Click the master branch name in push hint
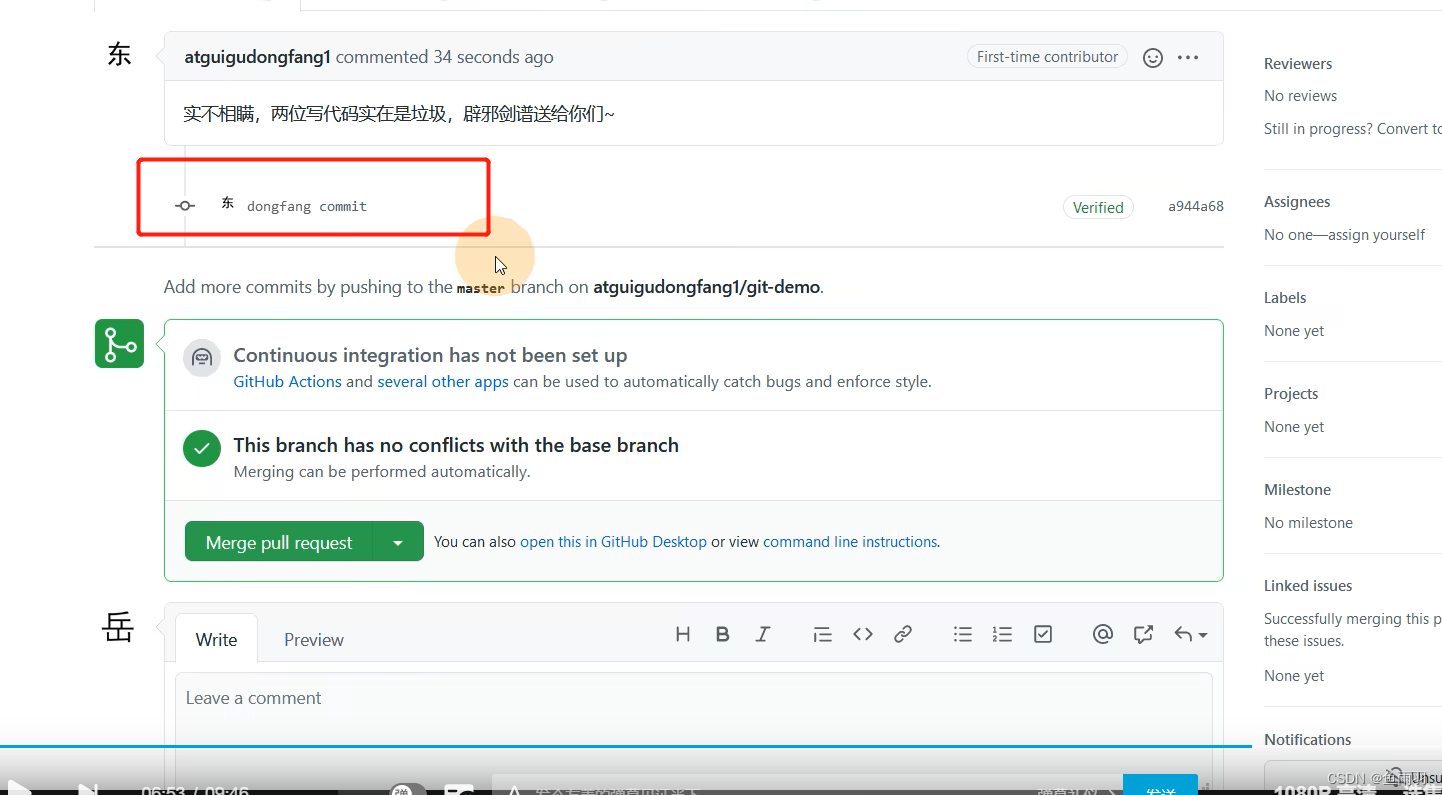1442x795 pixels. (x=481, y=288)
